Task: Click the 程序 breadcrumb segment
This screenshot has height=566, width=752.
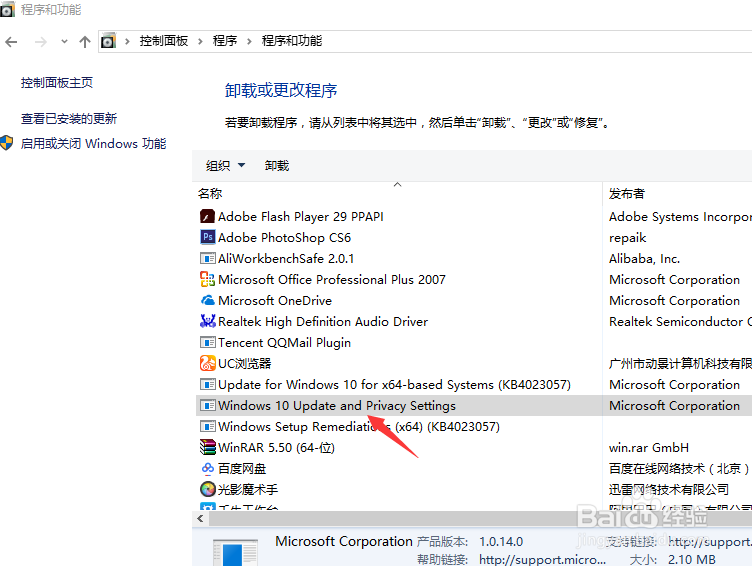Action: pyautogui.click(x=225, y=41)
